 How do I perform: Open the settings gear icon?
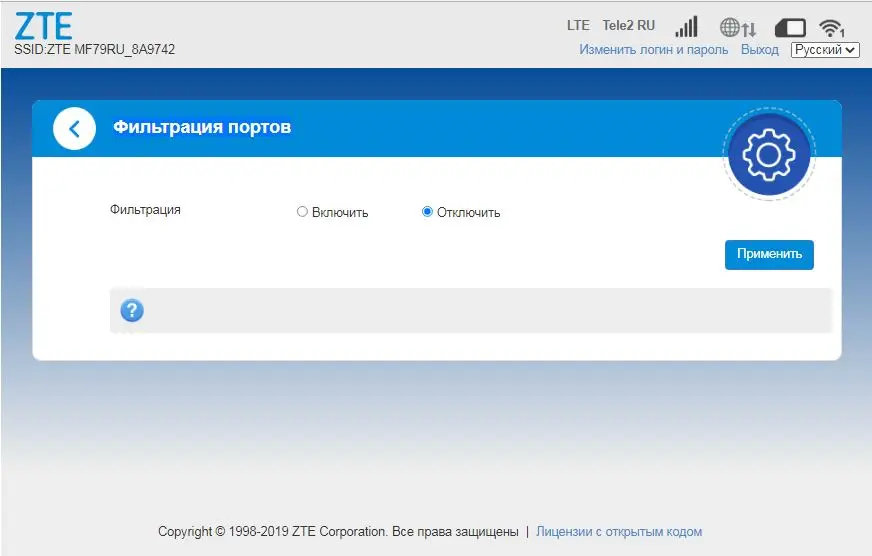pyautogui.click(x=769, y=155)
